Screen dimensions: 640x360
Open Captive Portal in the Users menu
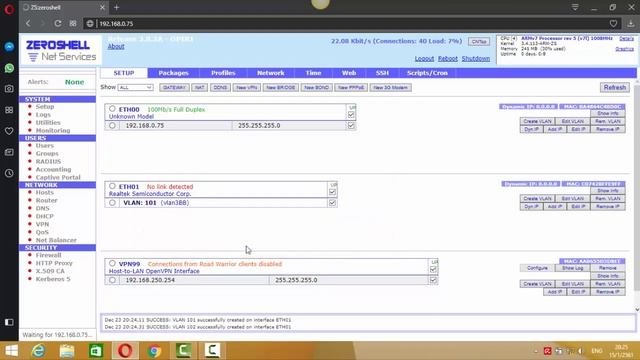tap(58, 178)
